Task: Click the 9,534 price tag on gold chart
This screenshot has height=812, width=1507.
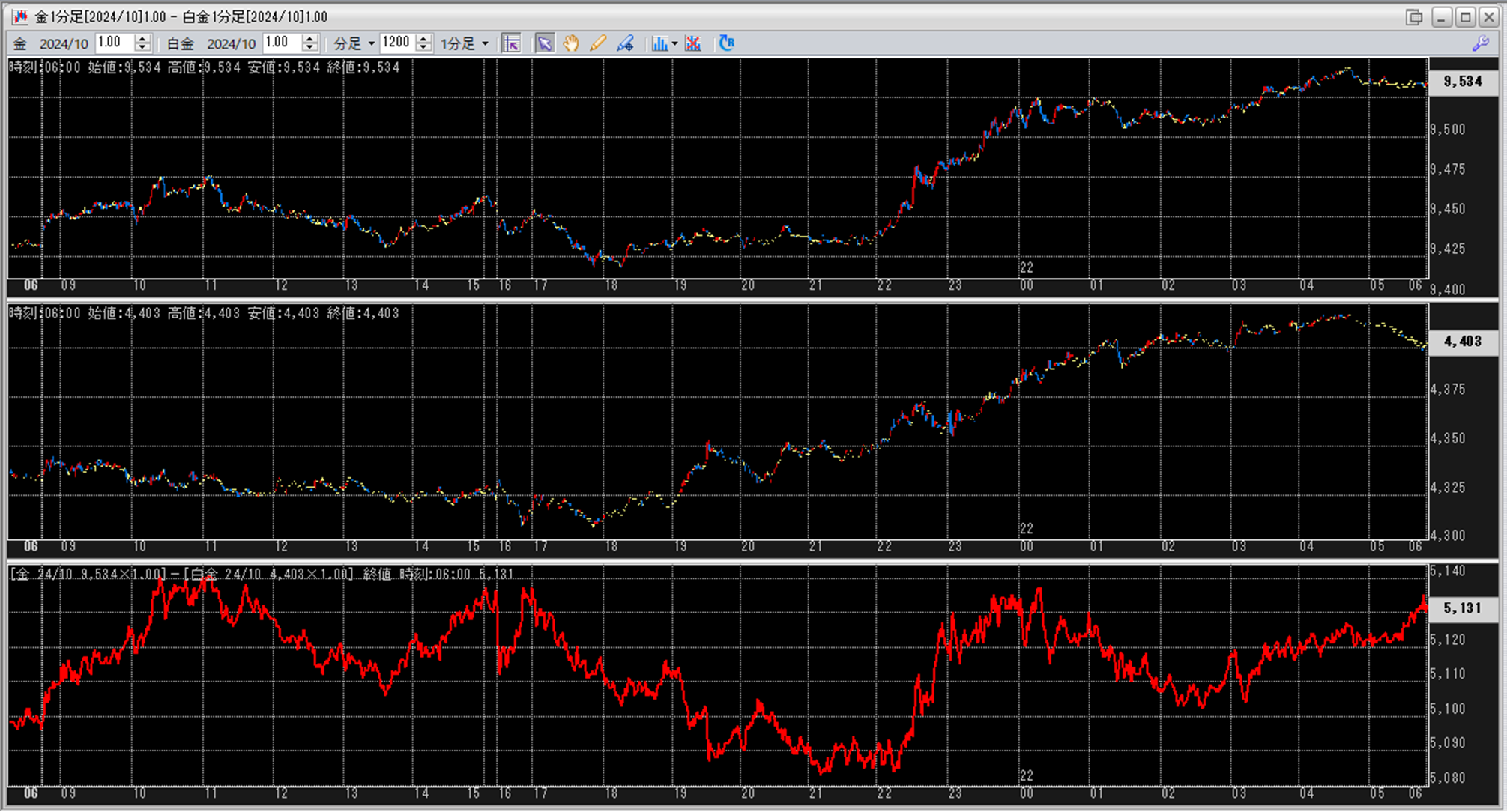Action: [1462, 81]
